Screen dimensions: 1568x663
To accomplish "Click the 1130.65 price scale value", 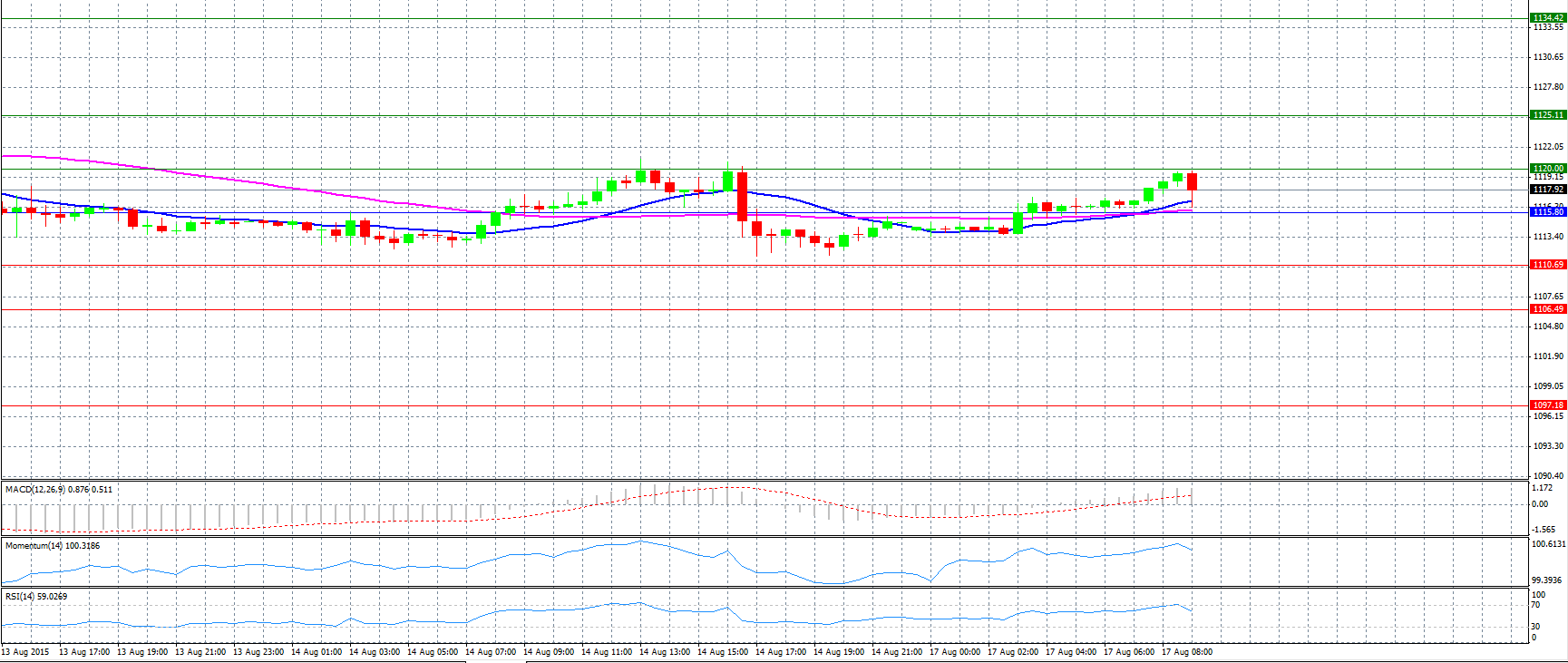I will pyautogui.click(x=1548, y=57).
